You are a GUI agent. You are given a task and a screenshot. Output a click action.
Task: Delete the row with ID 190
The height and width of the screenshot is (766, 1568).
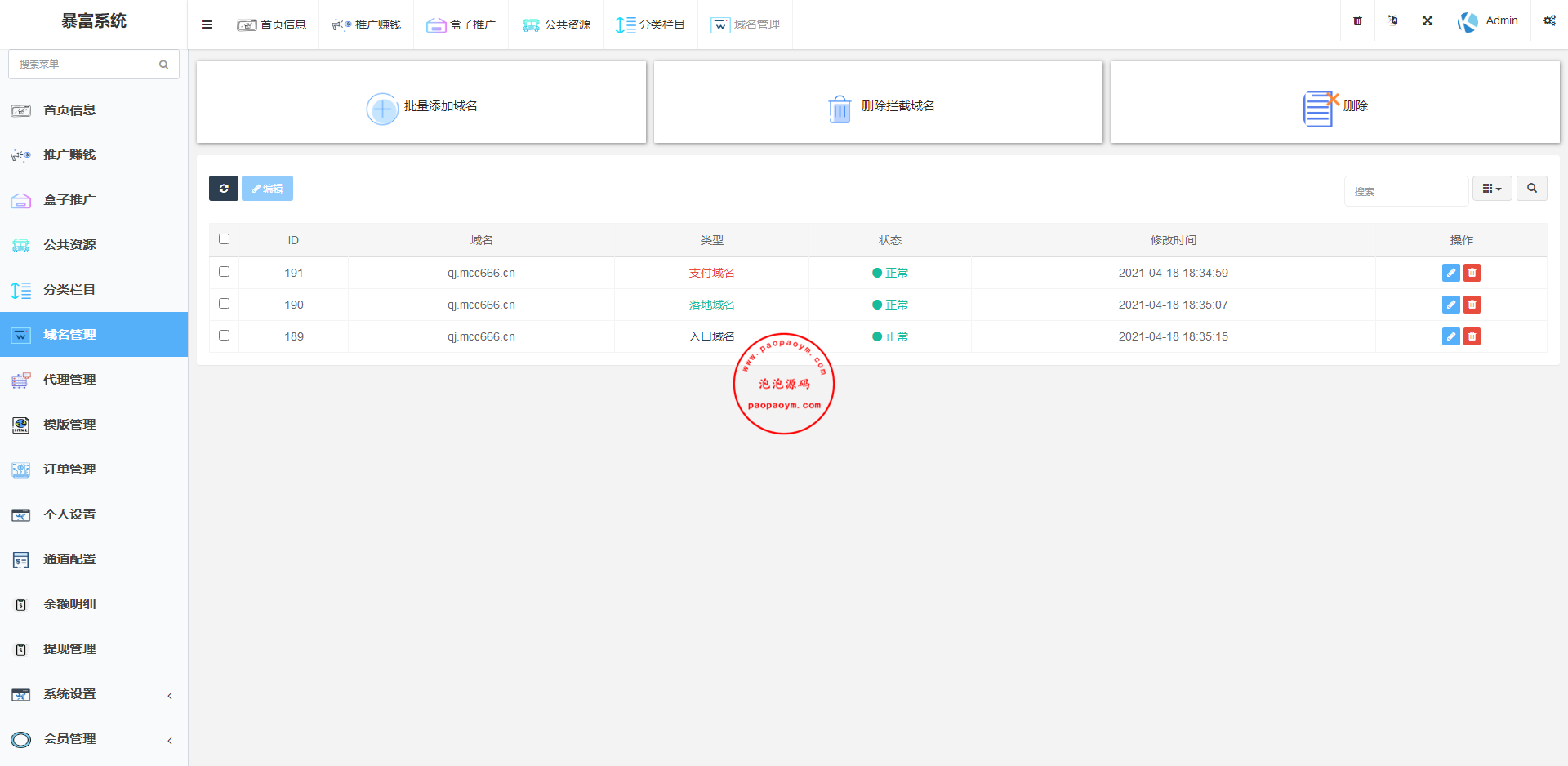[1472, 305]
